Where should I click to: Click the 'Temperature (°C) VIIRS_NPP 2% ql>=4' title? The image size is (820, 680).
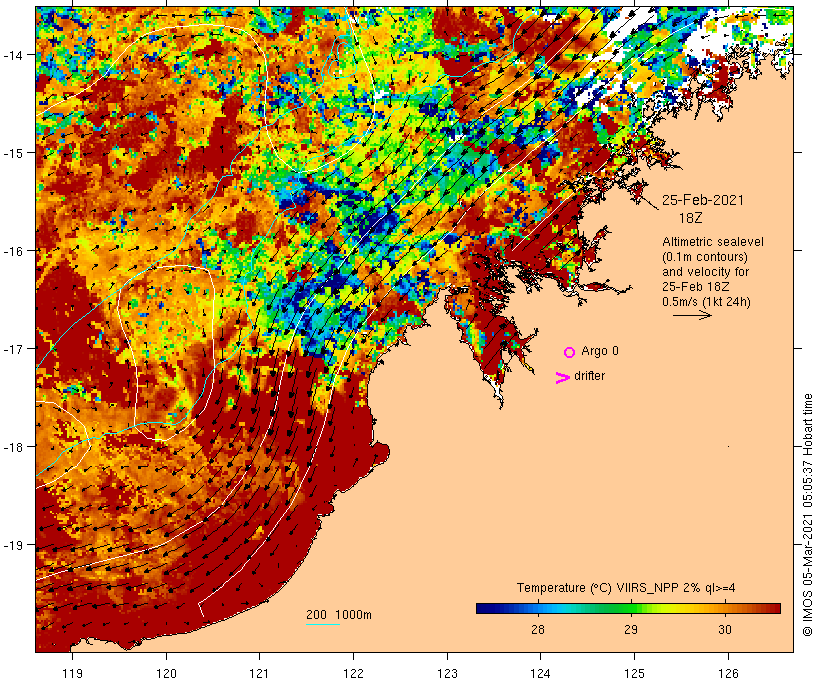tap(626, 588)
